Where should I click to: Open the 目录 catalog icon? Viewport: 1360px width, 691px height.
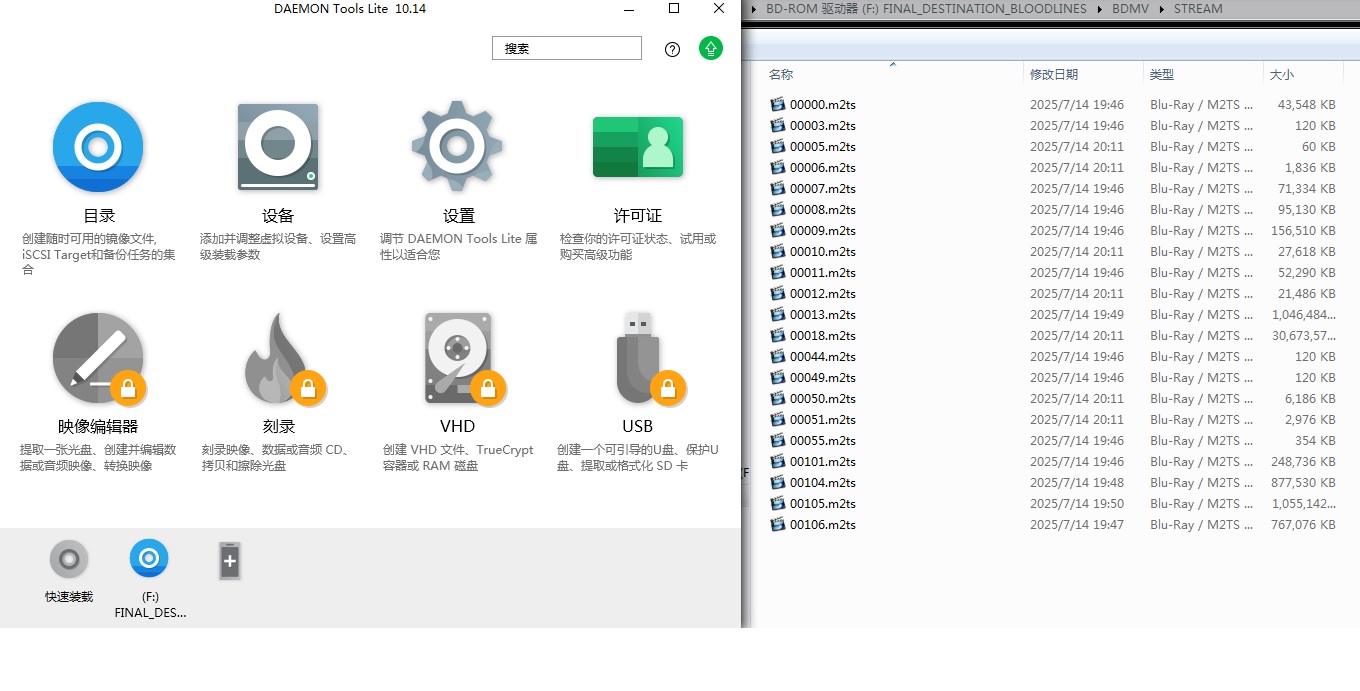pyautogui.click(x=98, y=147)
